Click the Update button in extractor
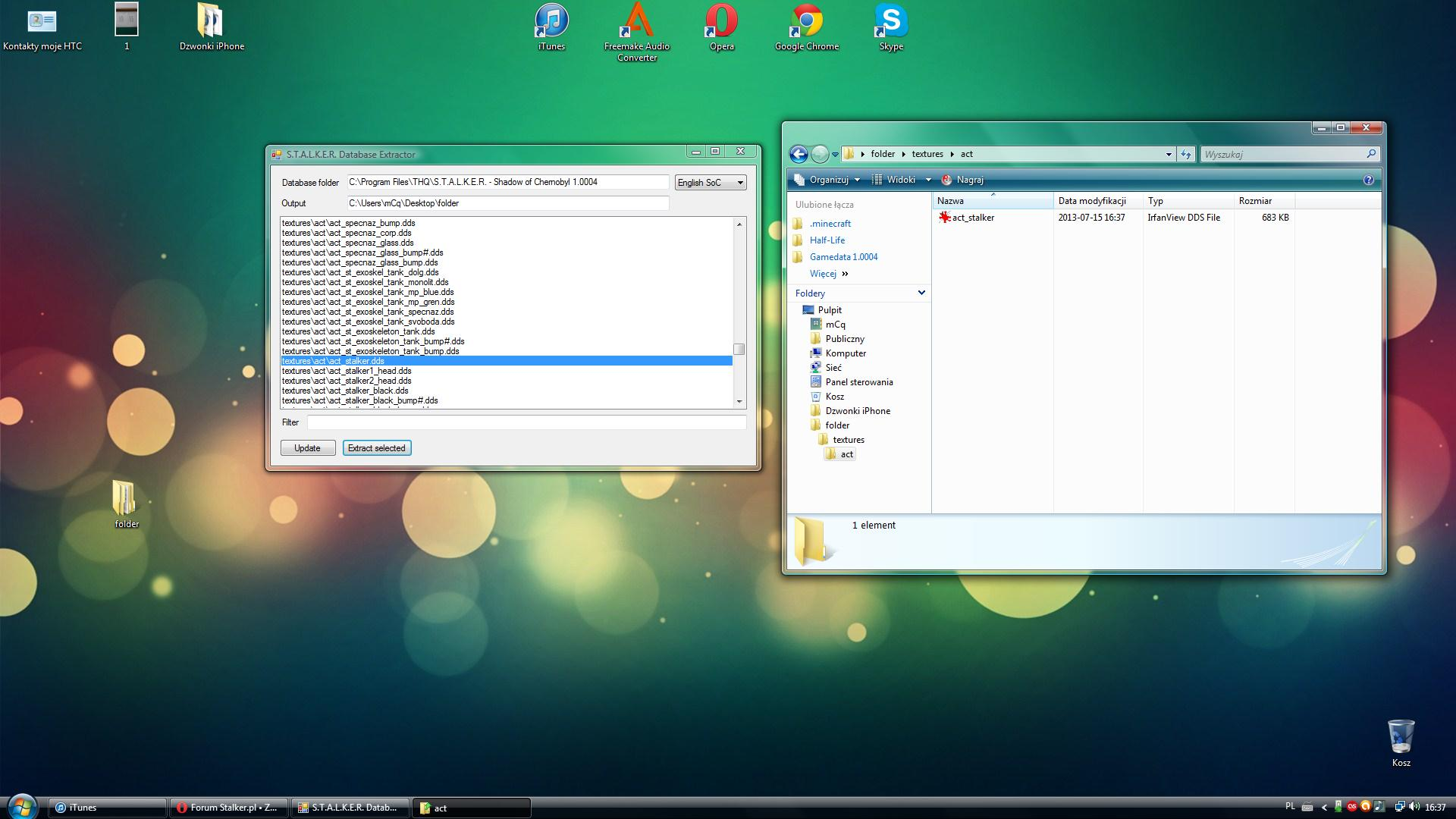Screen dimensions: 1456x819 click(308, 448)
